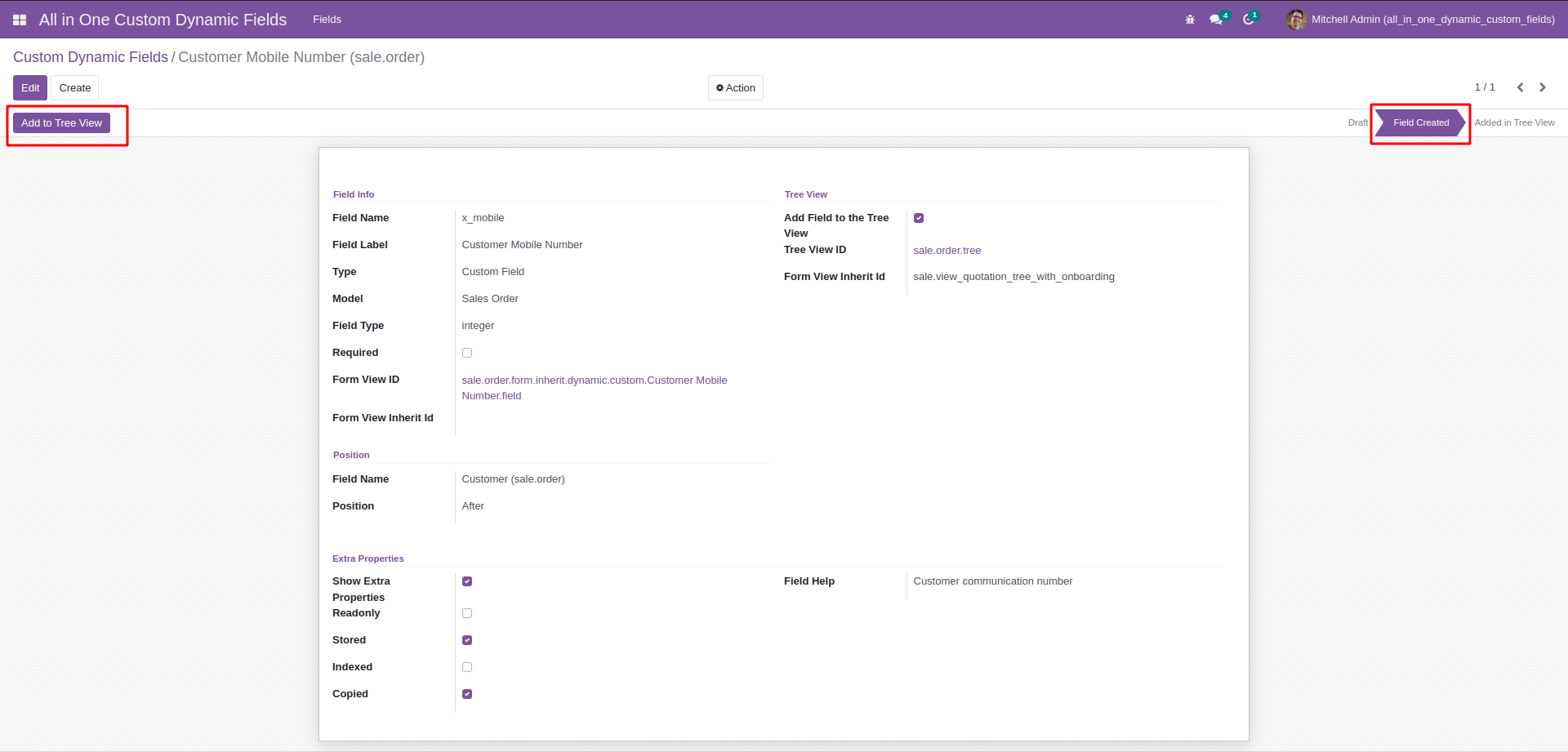This screenshot has width=1568, height=752.
Task: Select the Added in Tree View stage
Action: [1514, 122]
